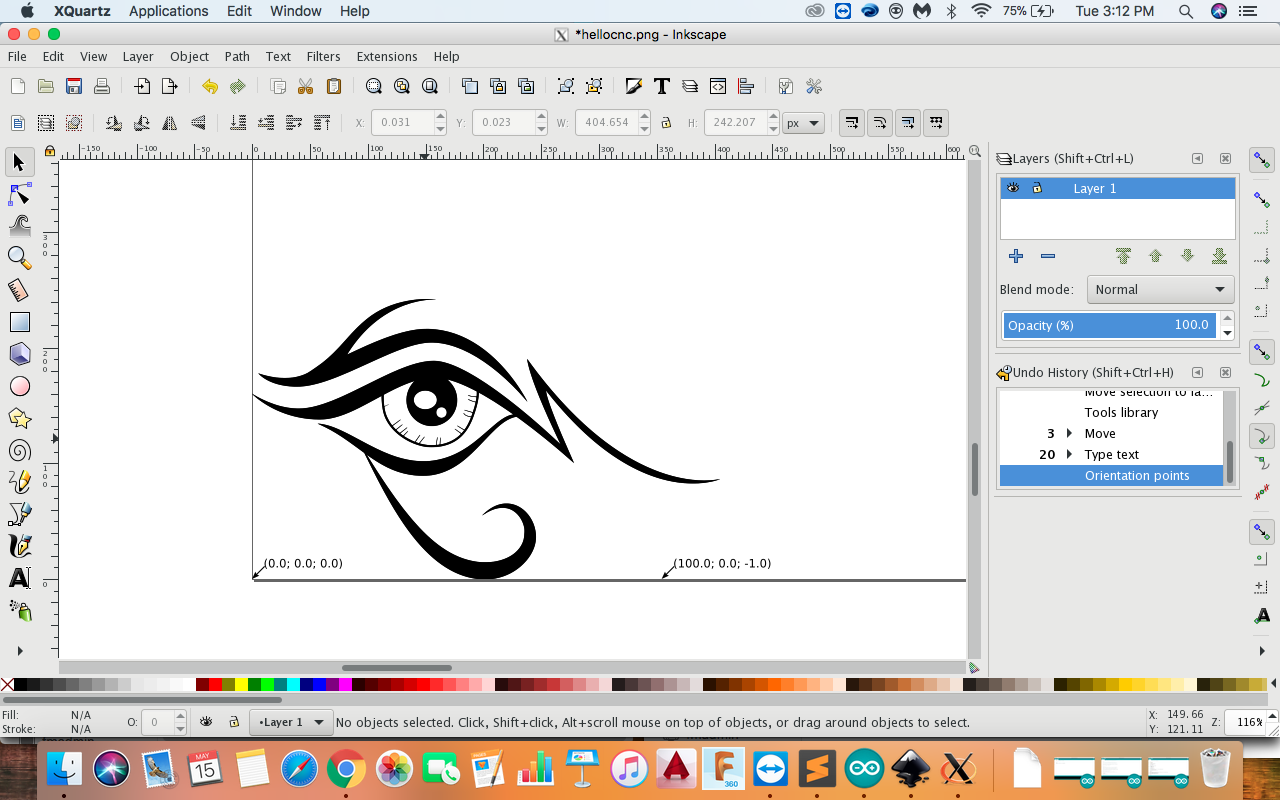Open XML editor icon
Screen dimensions: 1280x800
(x=717, y=86)
